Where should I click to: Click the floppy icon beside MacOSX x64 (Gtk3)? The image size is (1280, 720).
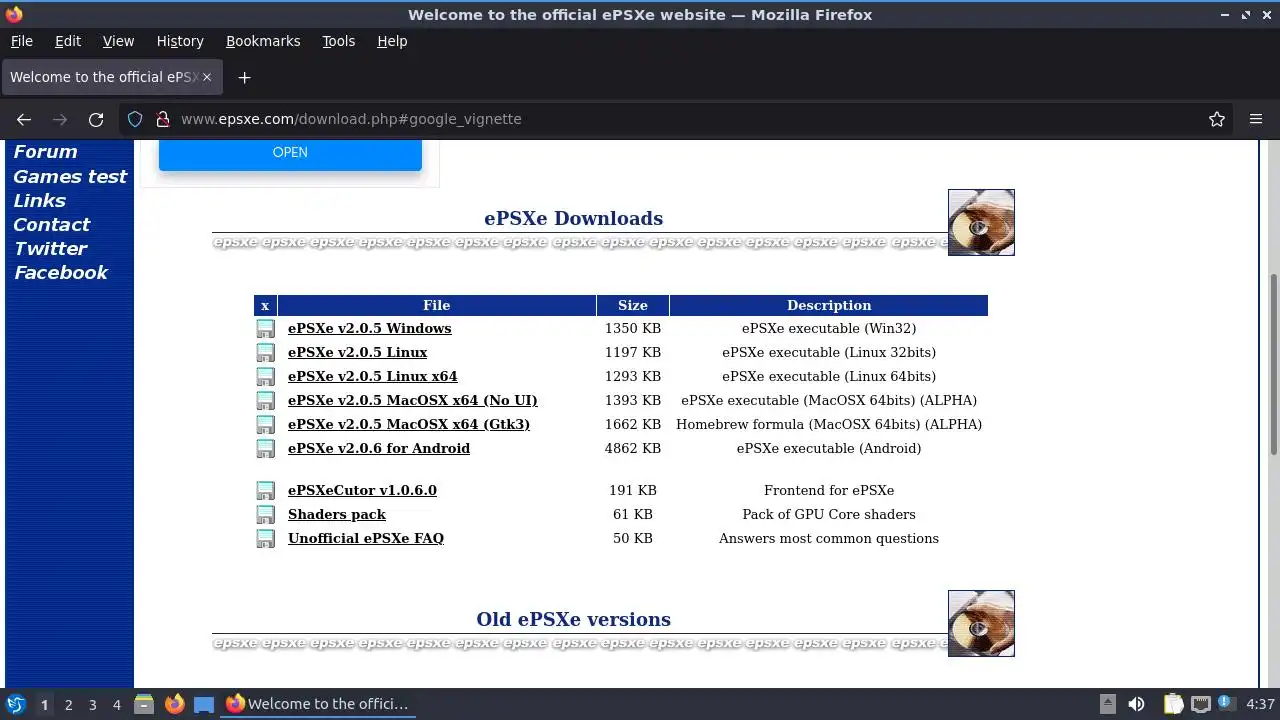tap(265, 424)
